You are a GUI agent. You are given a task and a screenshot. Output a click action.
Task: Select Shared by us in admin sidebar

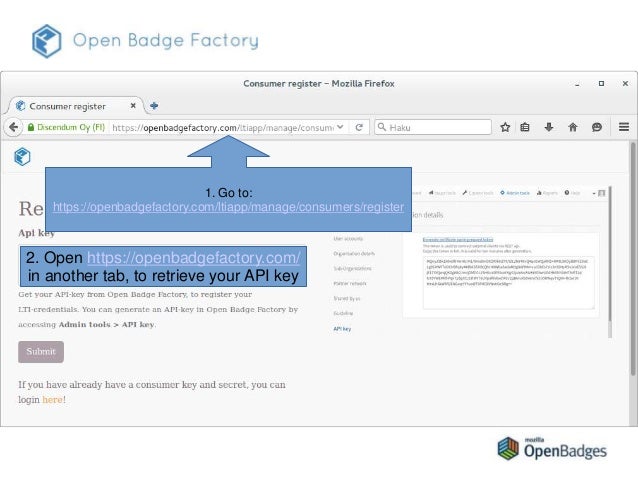[347, 298]
